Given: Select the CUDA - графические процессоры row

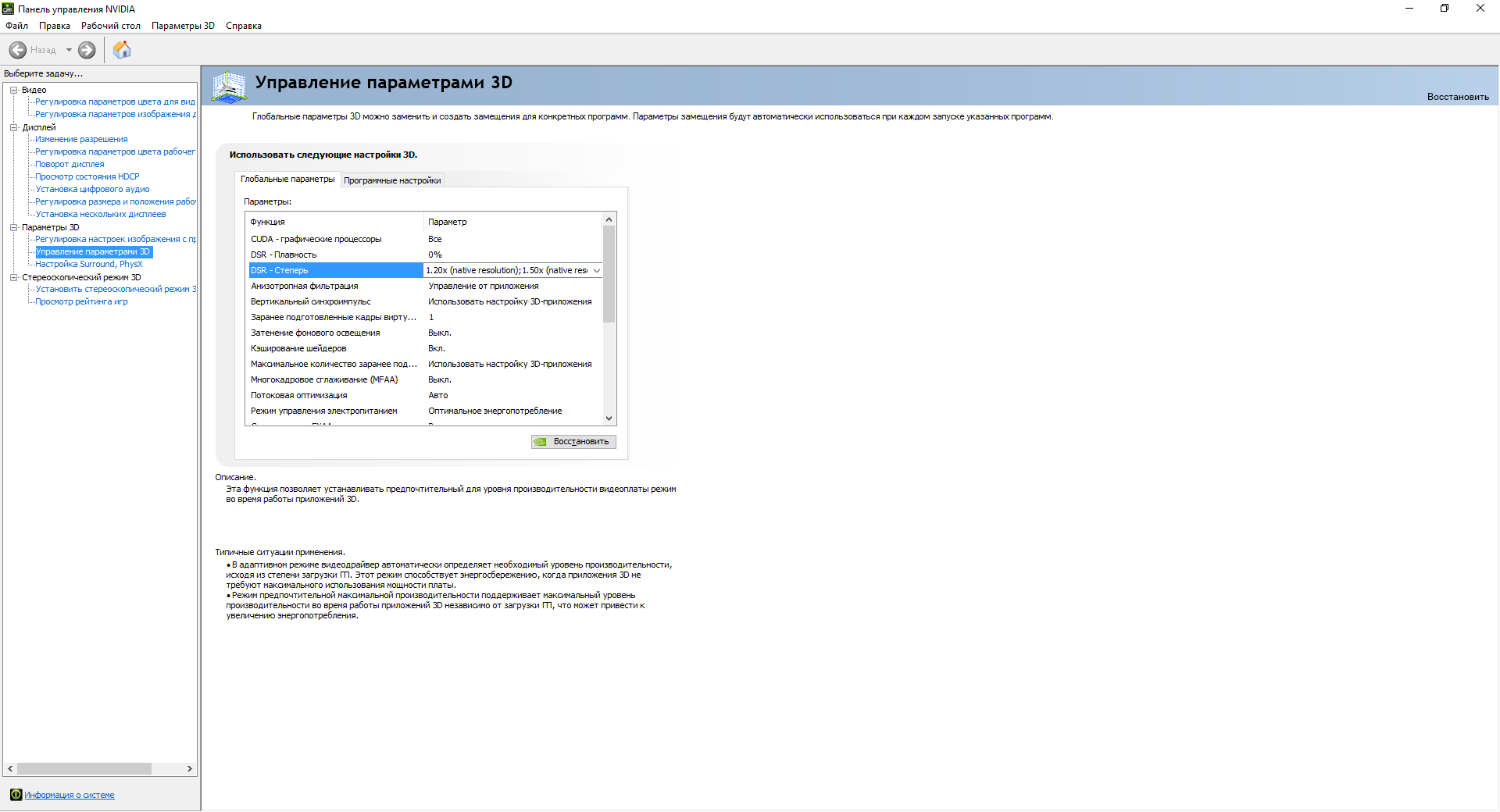Looking at the screenshot, I should 424,239.
